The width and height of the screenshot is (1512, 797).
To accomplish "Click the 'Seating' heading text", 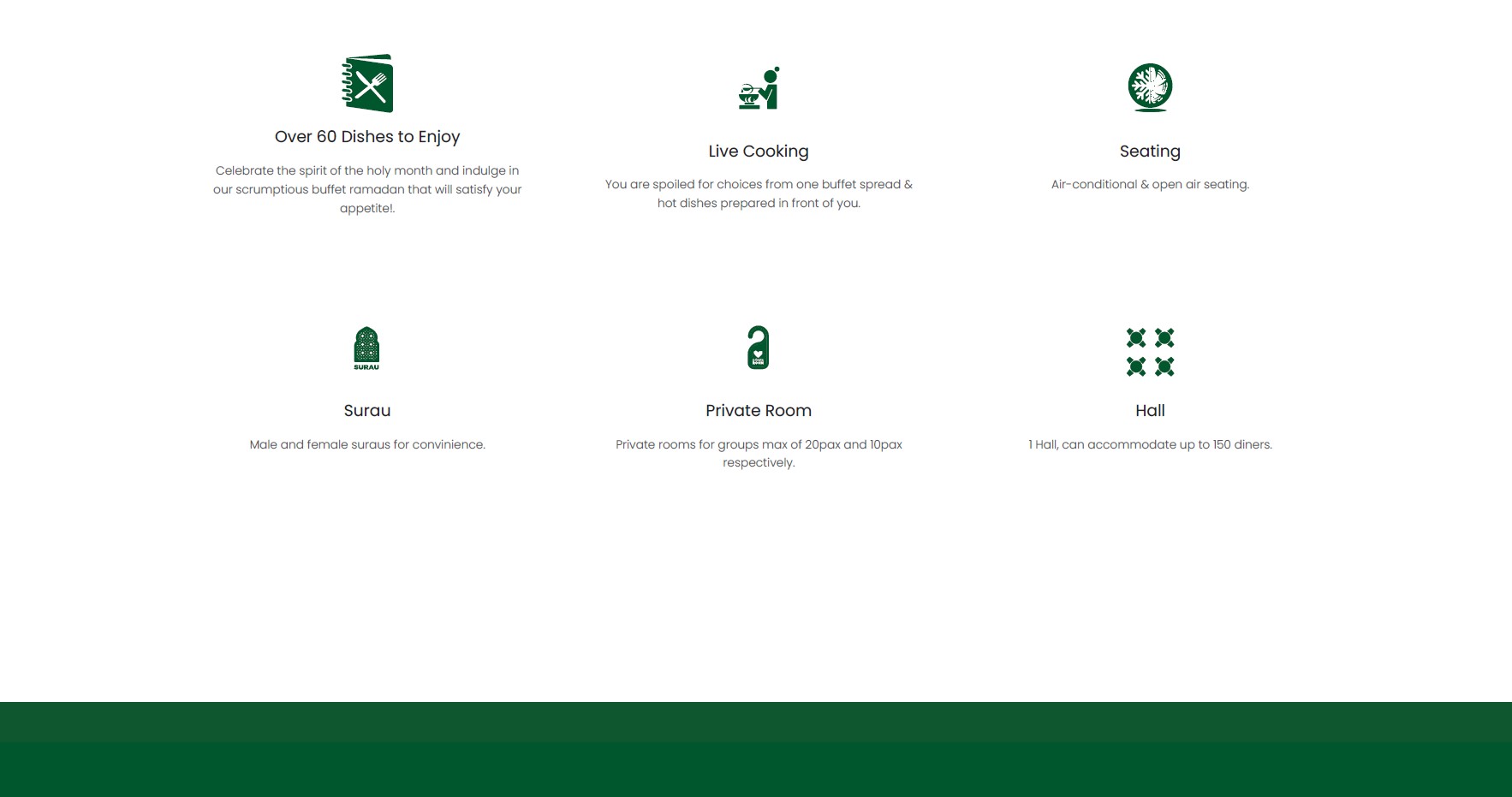I will tap(1150, 152).
